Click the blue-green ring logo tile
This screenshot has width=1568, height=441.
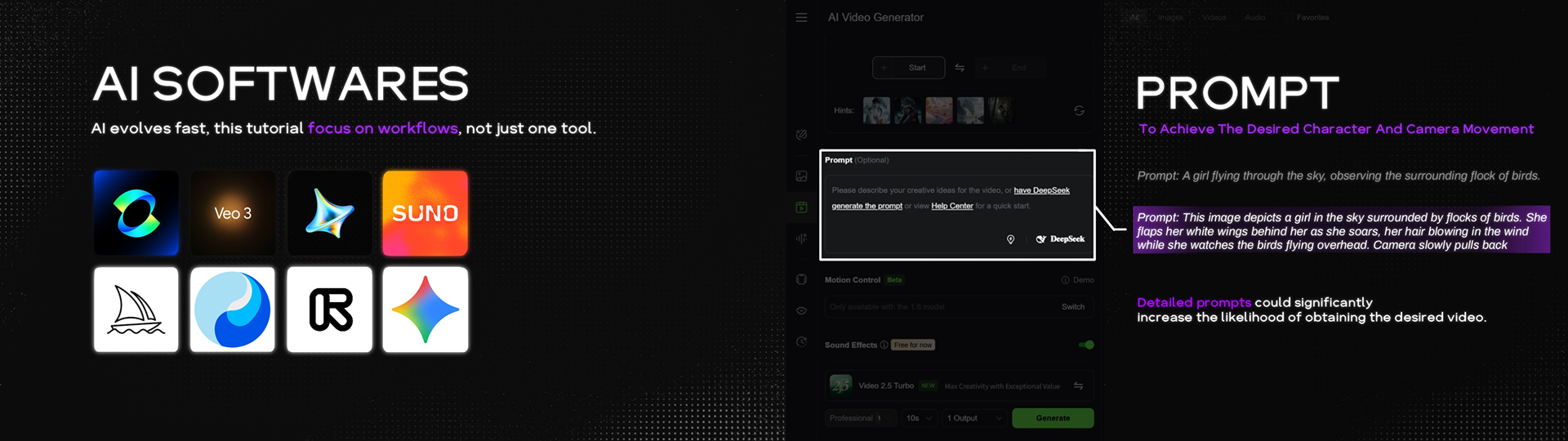click(x=136, y=213)
